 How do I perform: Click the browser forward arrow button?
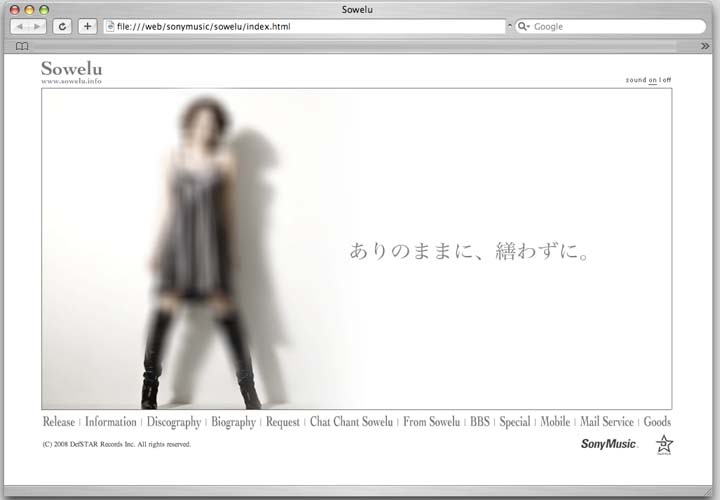click(x=37, y=26)
